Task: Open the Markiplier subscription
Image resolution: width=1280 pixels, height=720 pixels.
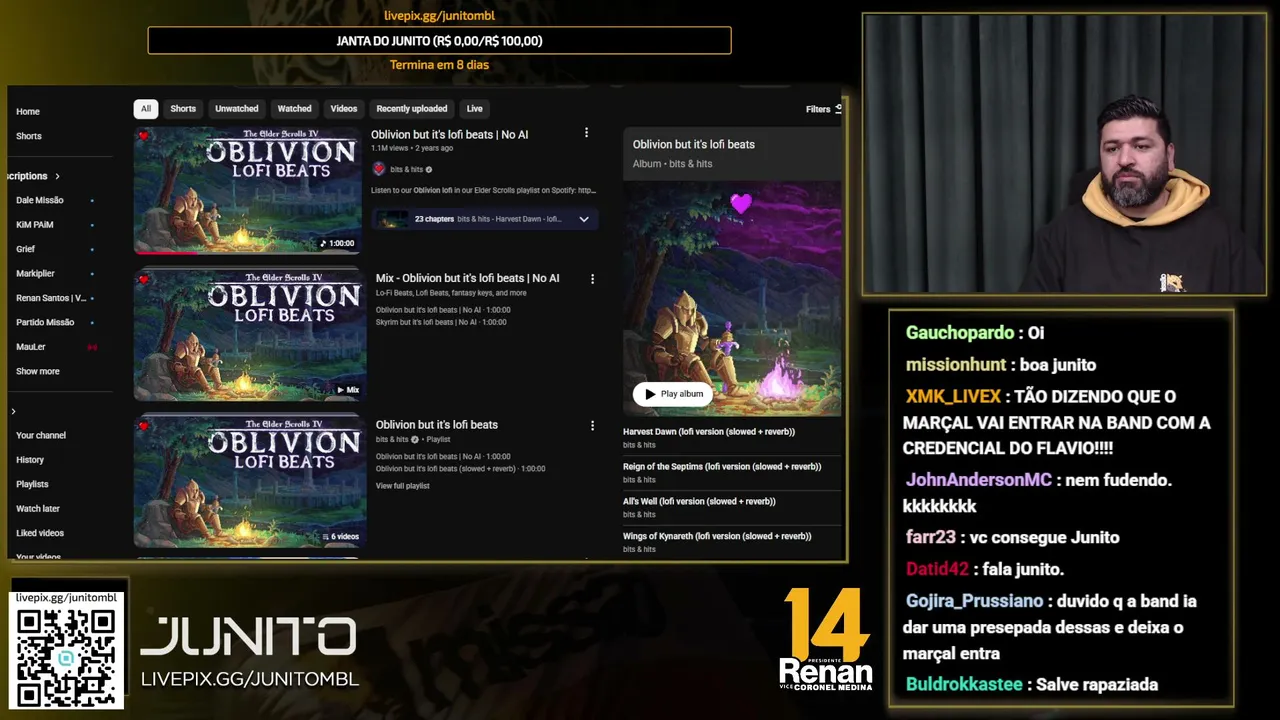Action: click(x=36, y=273)
